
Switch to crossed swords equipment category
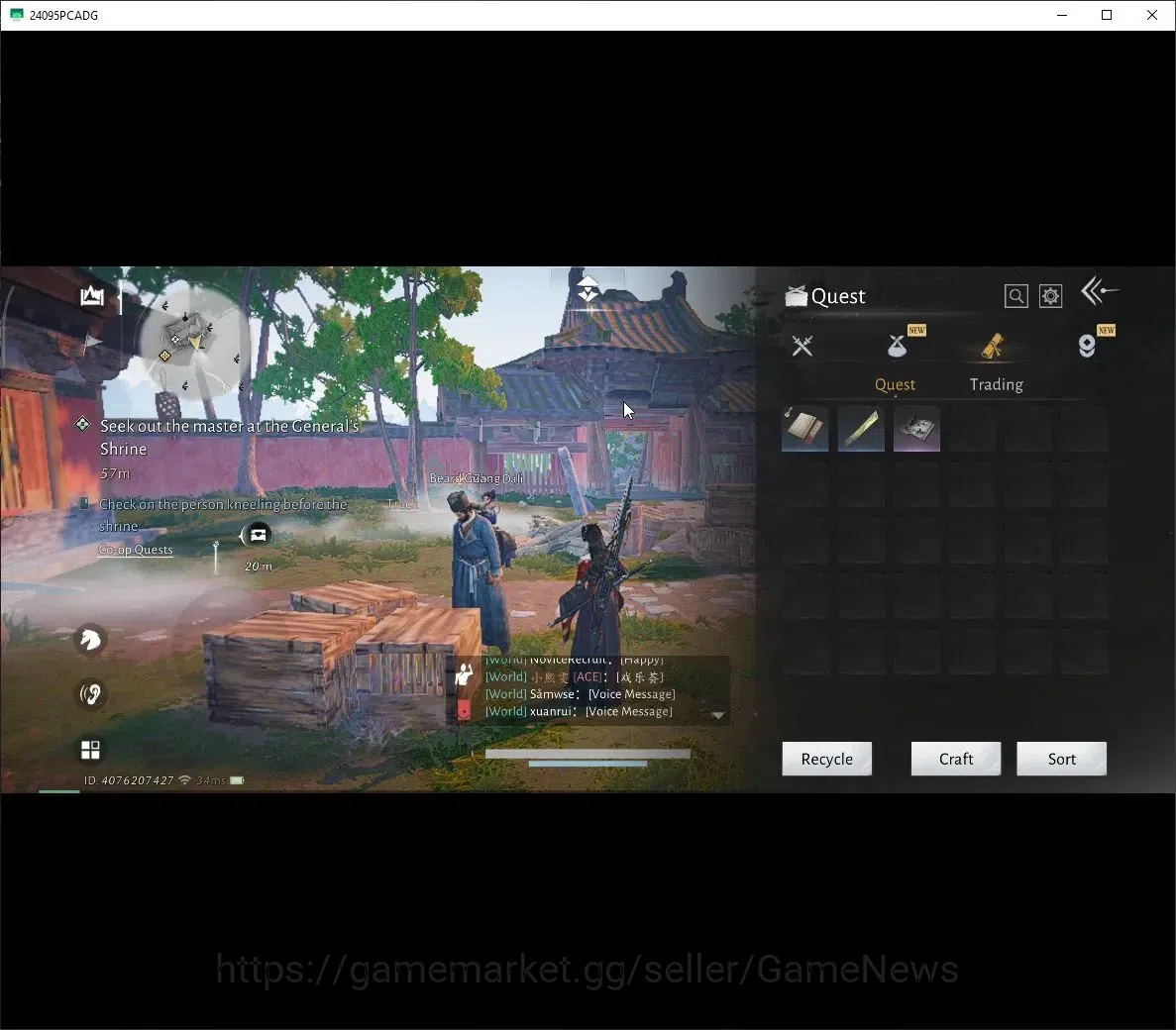click(x=802, y=346)
